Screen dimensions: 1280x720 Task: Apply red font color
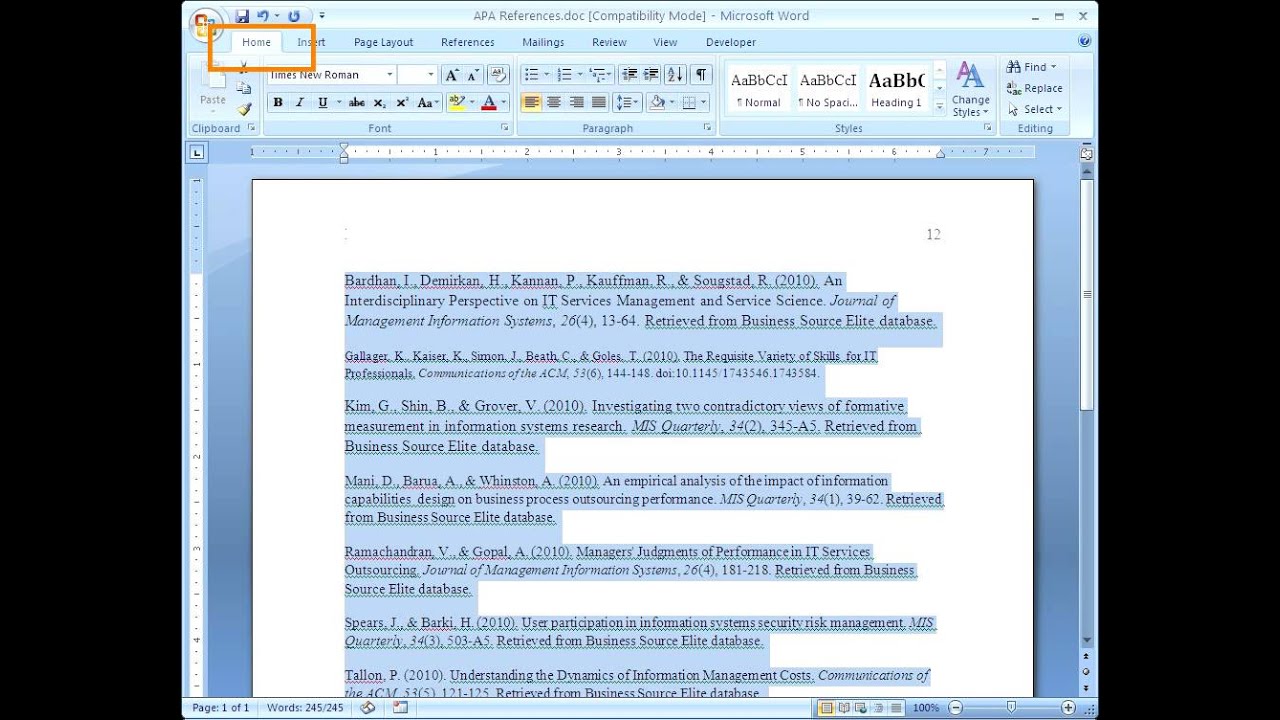[x=489, y=103]
